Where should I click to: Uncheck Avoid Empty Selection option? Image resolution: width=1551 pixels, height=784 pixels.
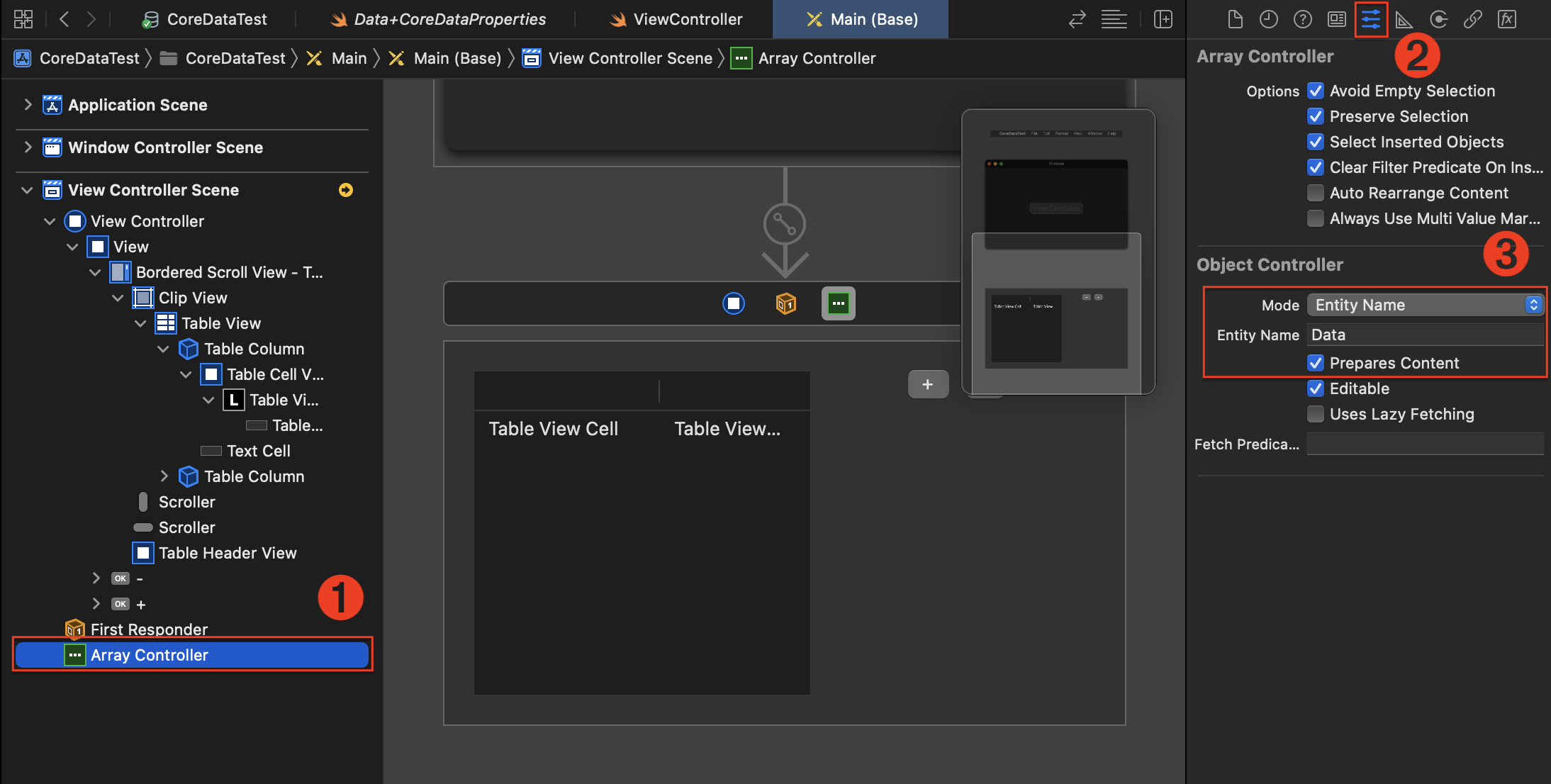tap(1316, 91)
